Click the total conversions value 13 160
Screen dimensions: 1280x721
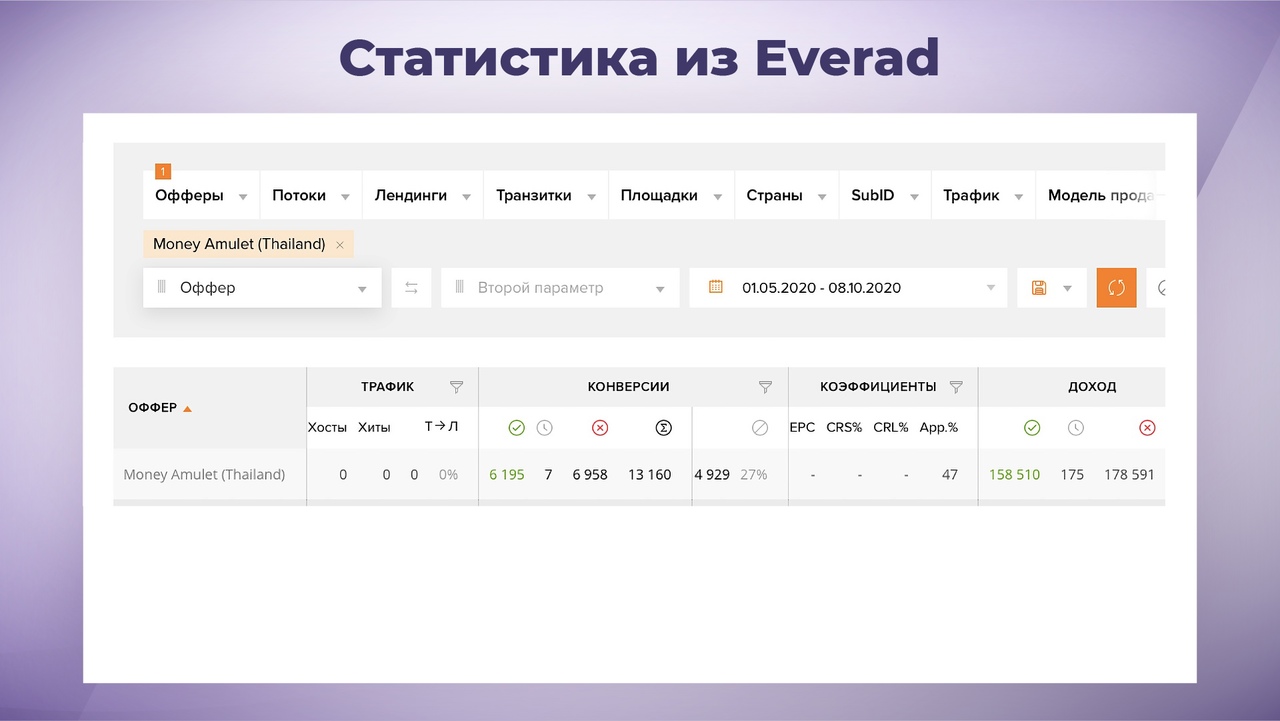click(650, 475)
